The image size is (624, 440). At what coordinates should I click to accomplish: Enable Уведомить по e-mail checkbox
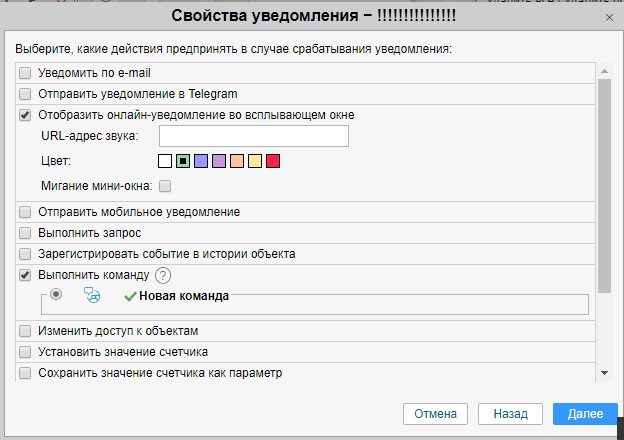[25, 73]
